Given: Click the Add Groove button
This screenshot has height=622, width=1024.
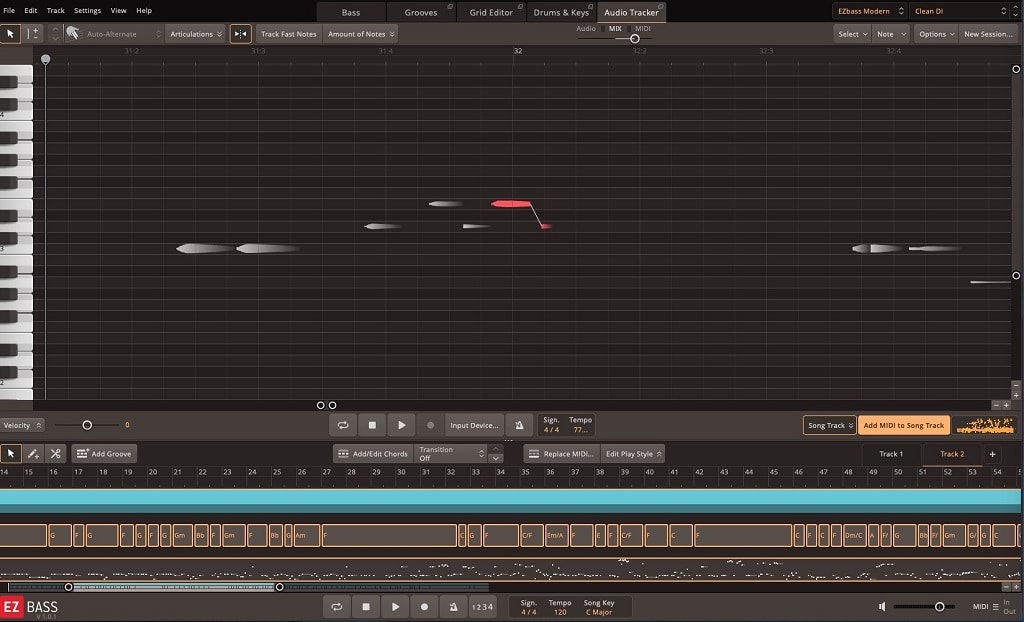Looking at the screenshot, I should click(104, 453).
